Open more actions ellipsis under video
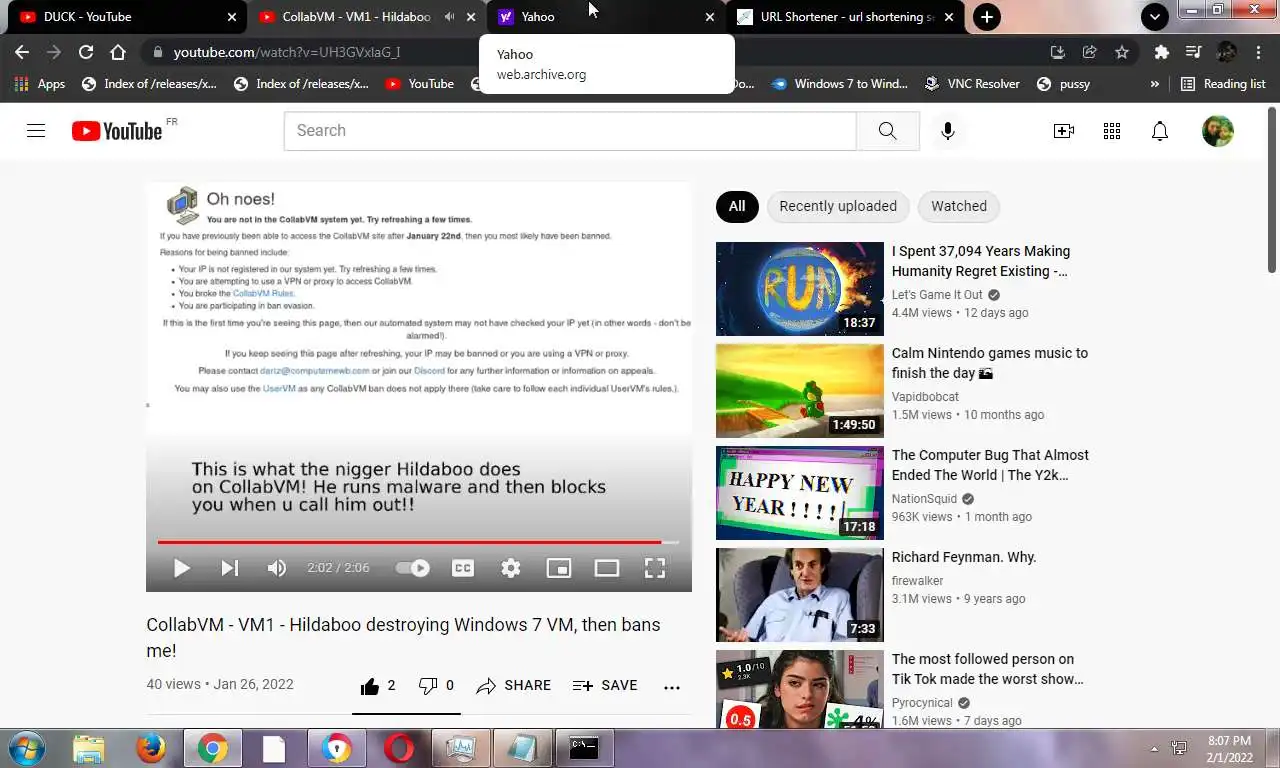The width and height of the screenshot is (1280, 768). coord(672,686)
